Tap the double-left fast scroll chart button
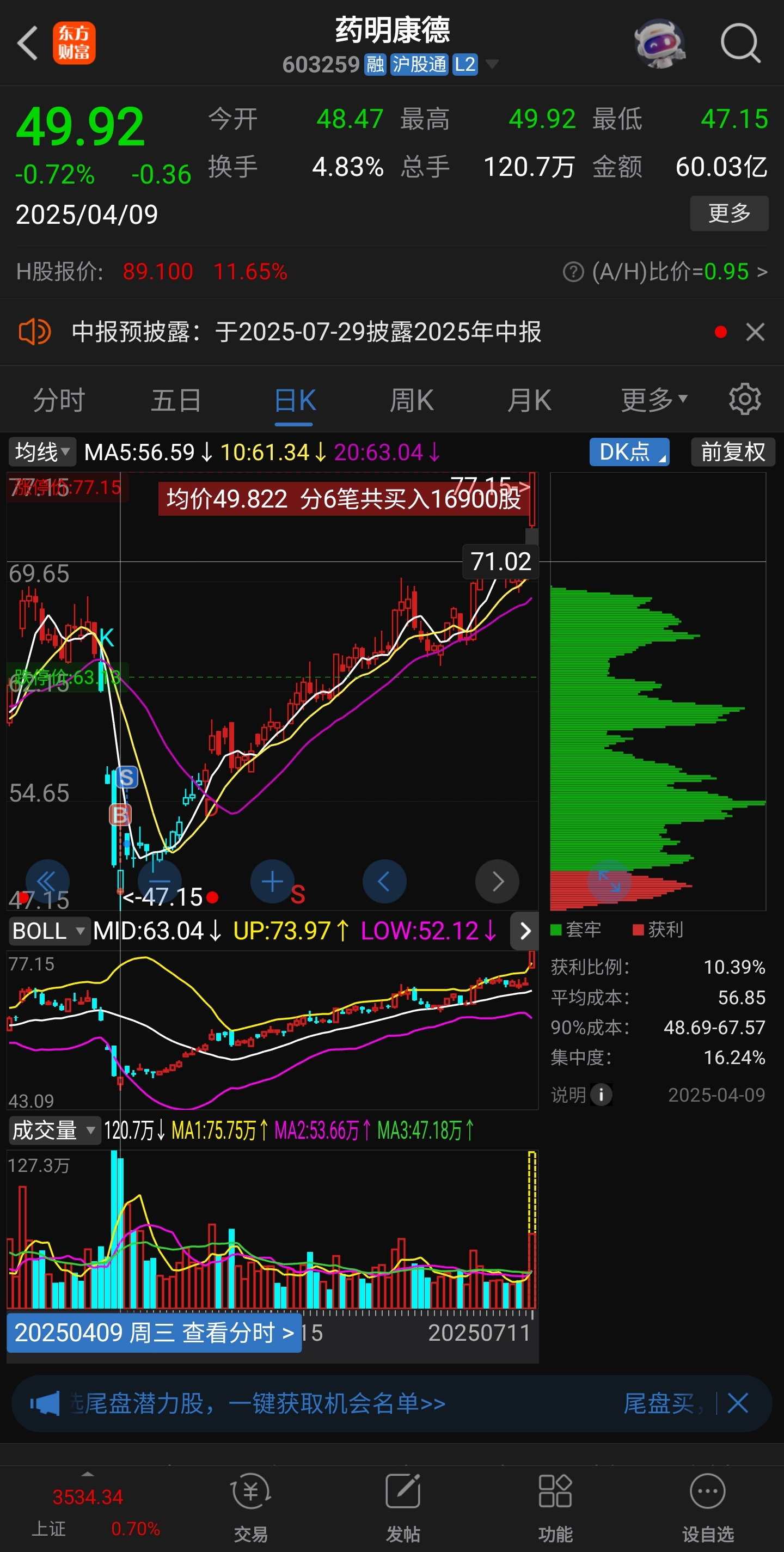Viewport: 784px width, 1552px height. click(x=47, y=881)
